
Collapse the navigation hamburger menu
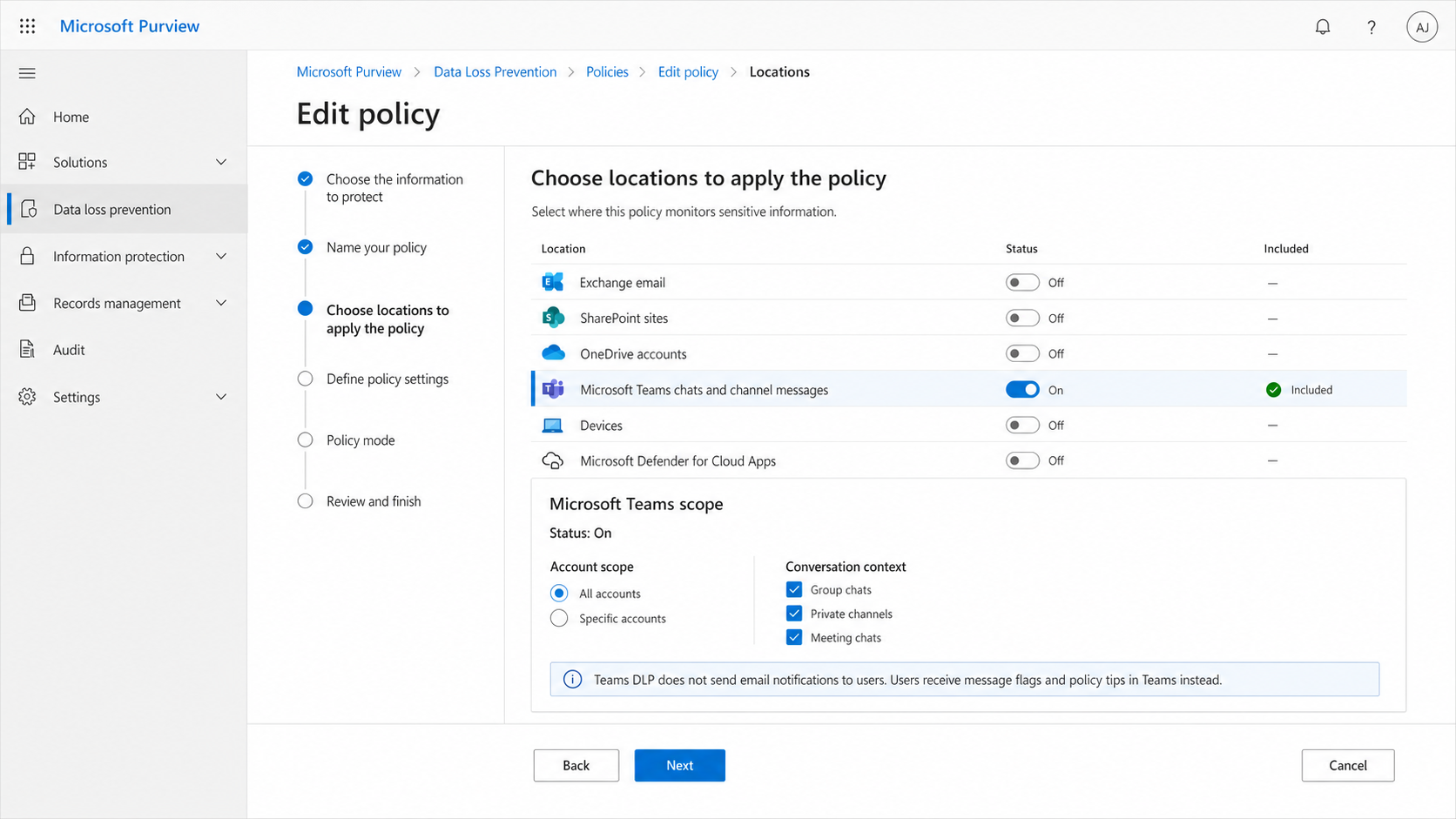[x=27, y=73]
